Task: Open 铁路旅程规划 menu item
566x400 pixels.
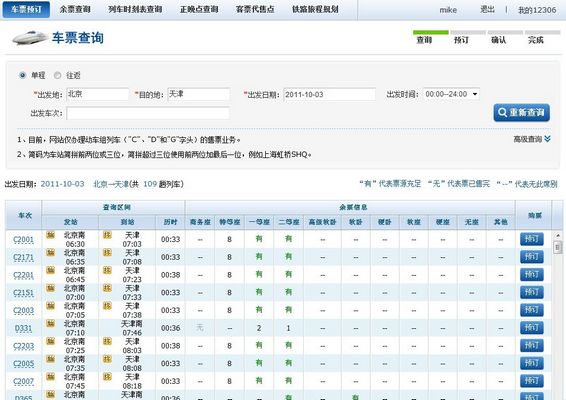Action: pyautogui.click(x=315, y=9)
